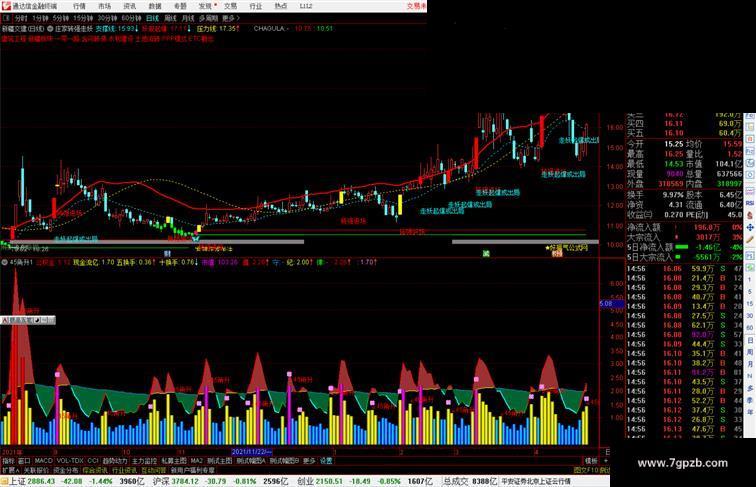Click 图文F10 at bottom right
The height and width of the screenshot is (487, 756).
pyautogui.click(x=586, y=470)
